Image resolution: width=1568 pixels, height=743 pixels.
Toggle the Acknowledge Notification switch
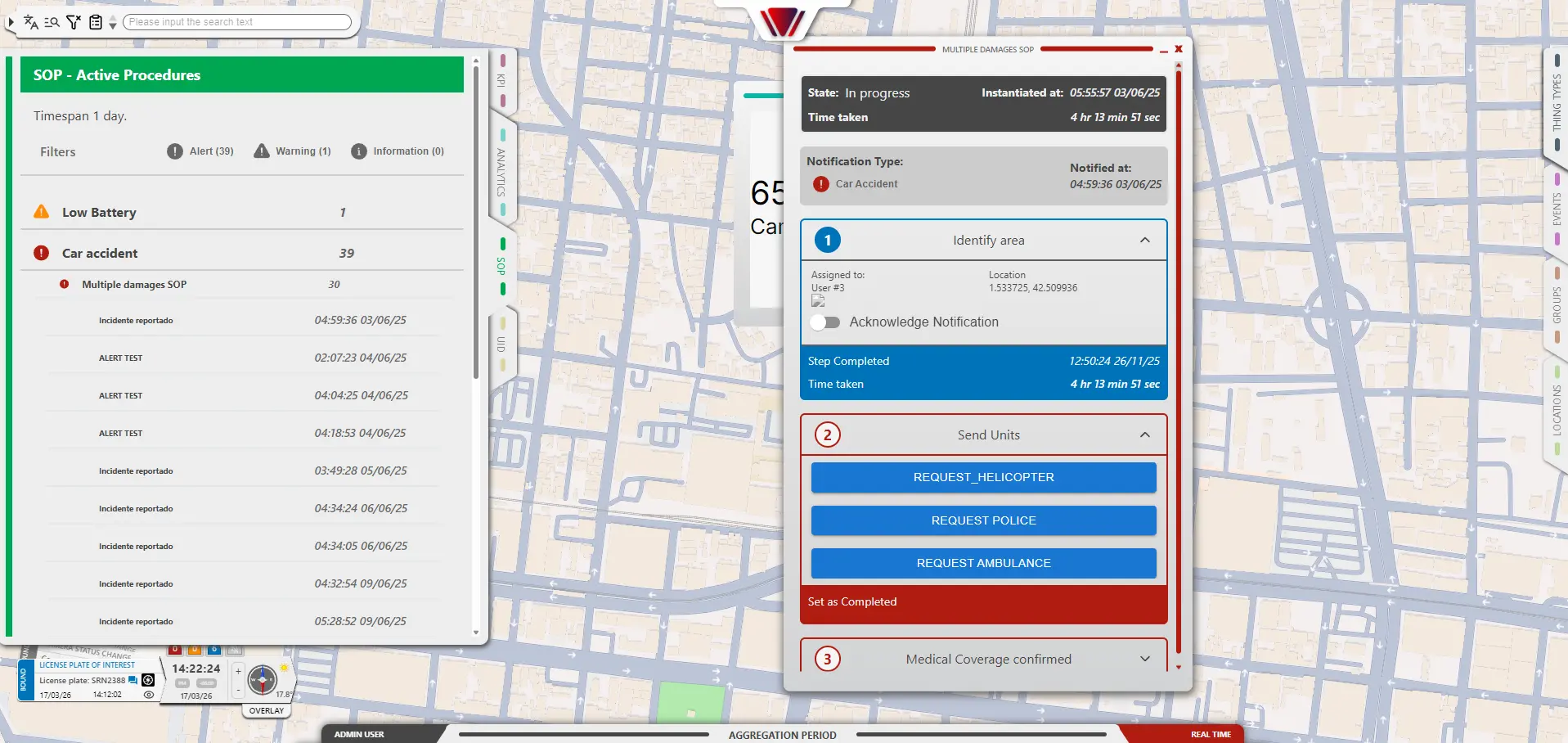(825, 322)
